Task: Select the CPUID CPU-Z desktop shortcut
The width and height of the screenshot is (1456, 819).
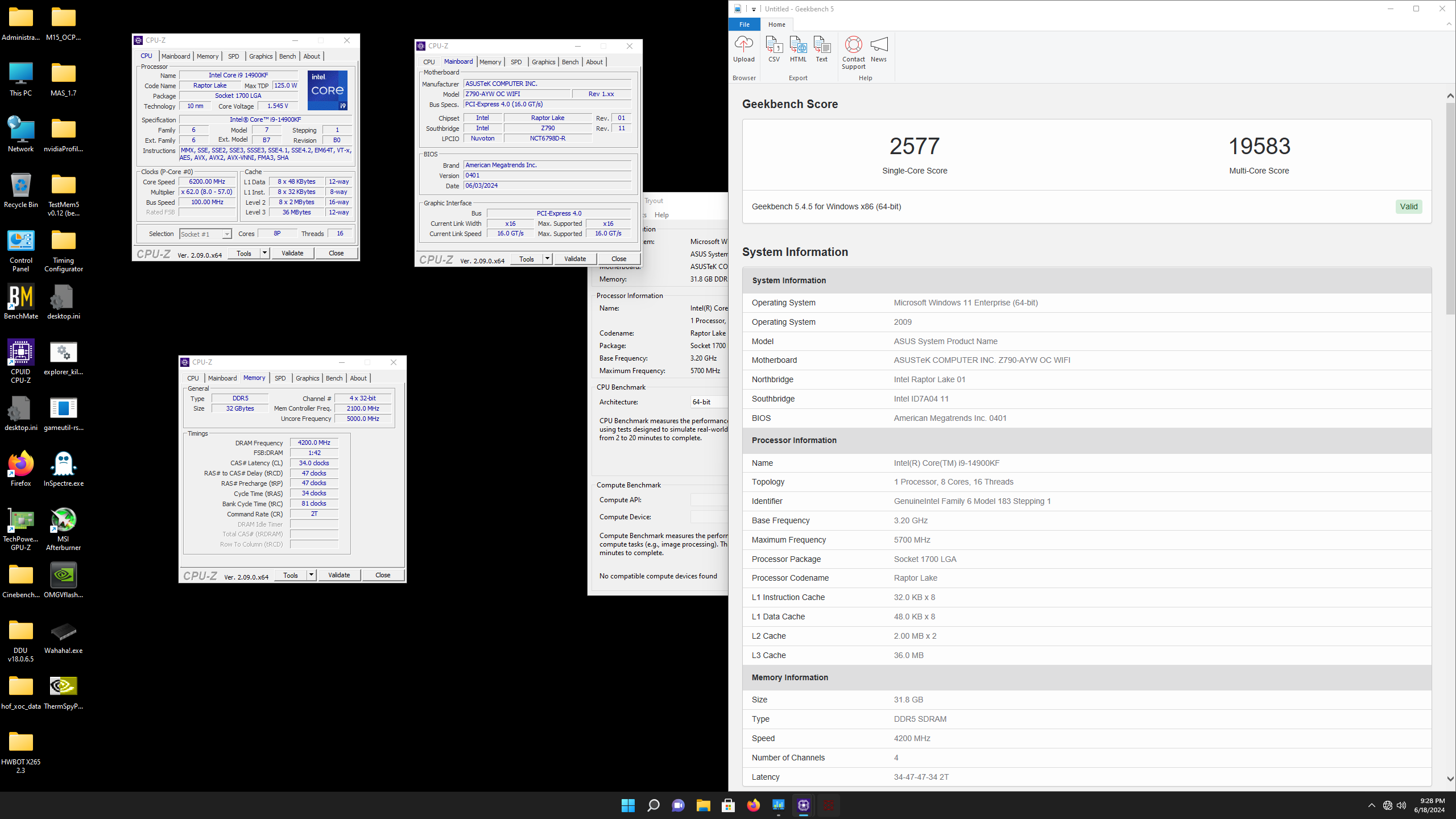Action: (21, 362)
